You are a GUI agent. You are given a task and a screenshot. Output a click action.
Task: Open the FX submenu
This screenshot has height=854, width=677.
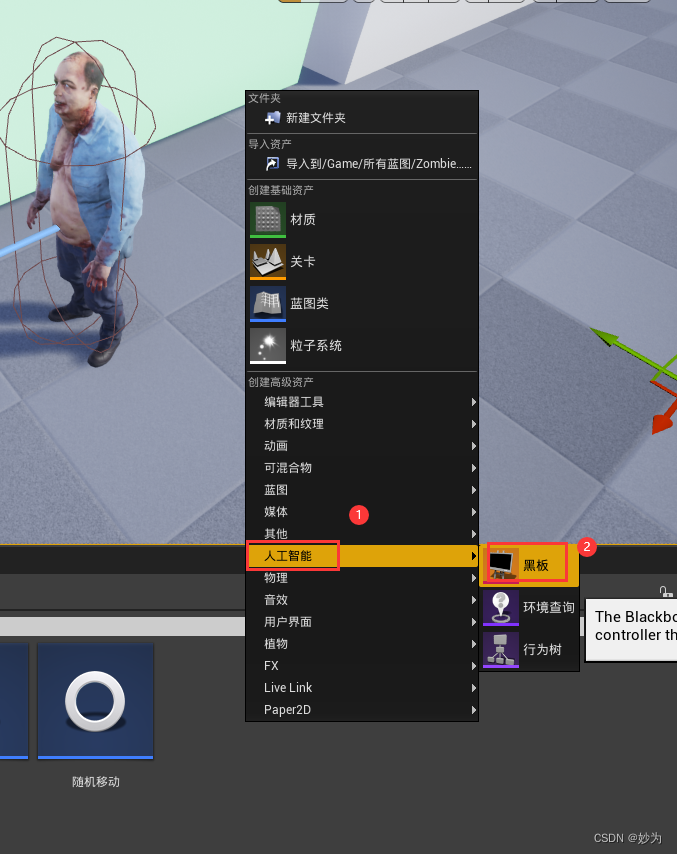[362, 666]
